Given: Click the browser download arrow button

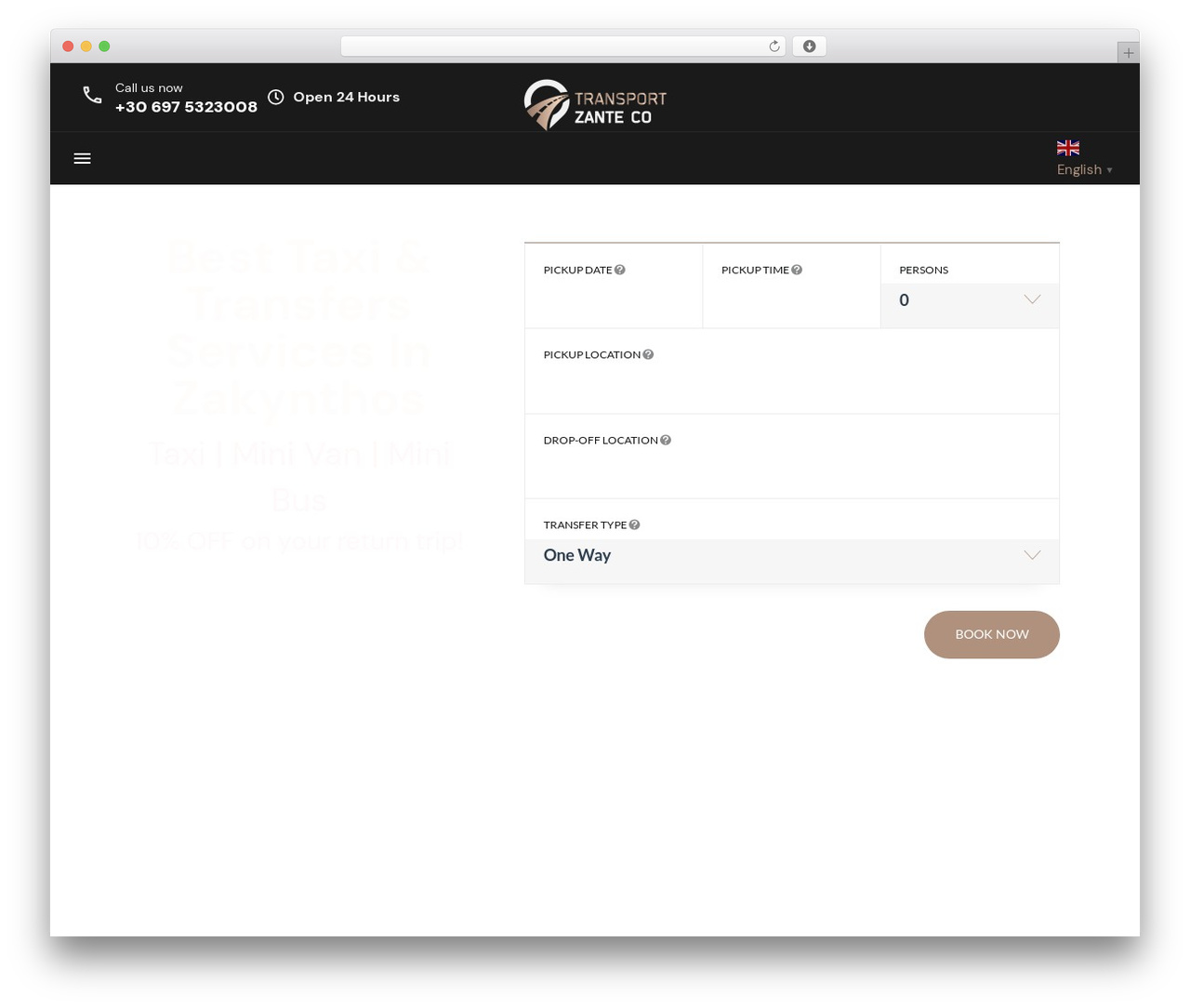Looking at the screenshot, I should 809,46.
